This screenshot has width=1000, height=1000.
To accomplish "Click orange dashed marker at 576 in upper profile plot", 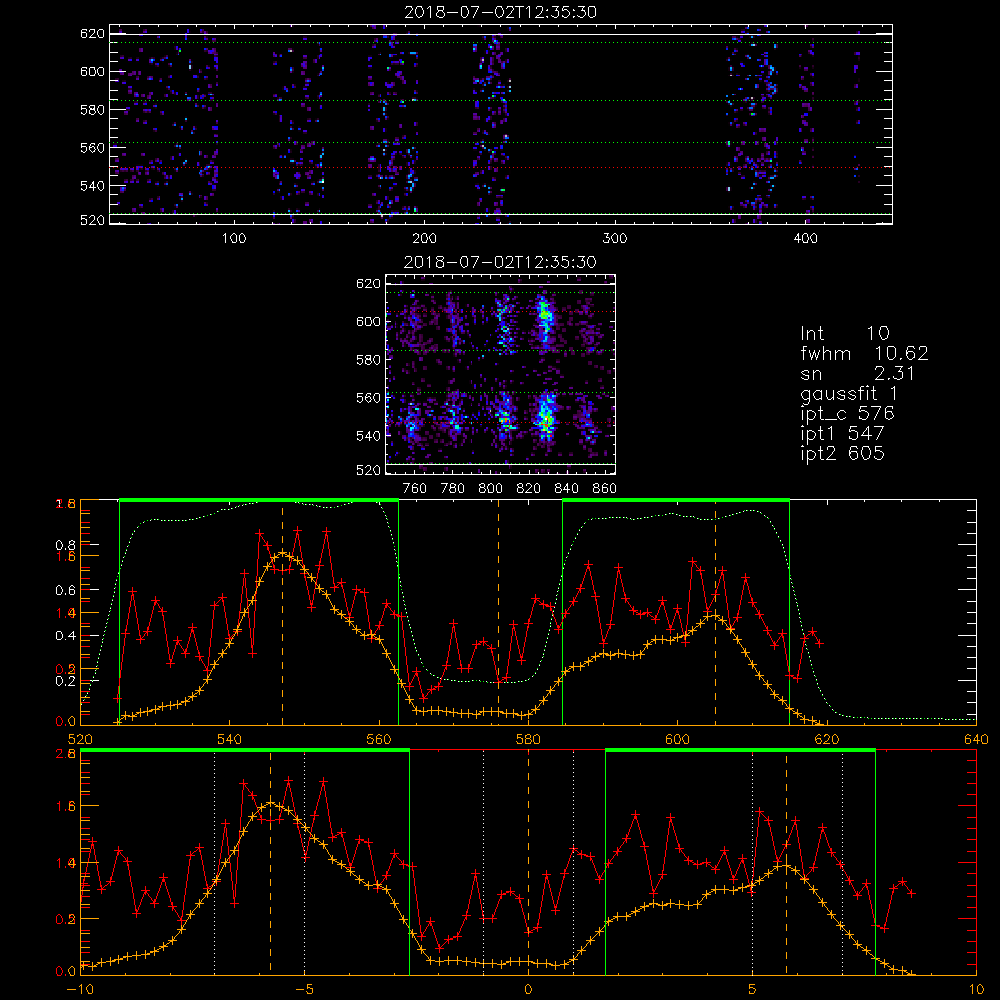I will point(499,612).
